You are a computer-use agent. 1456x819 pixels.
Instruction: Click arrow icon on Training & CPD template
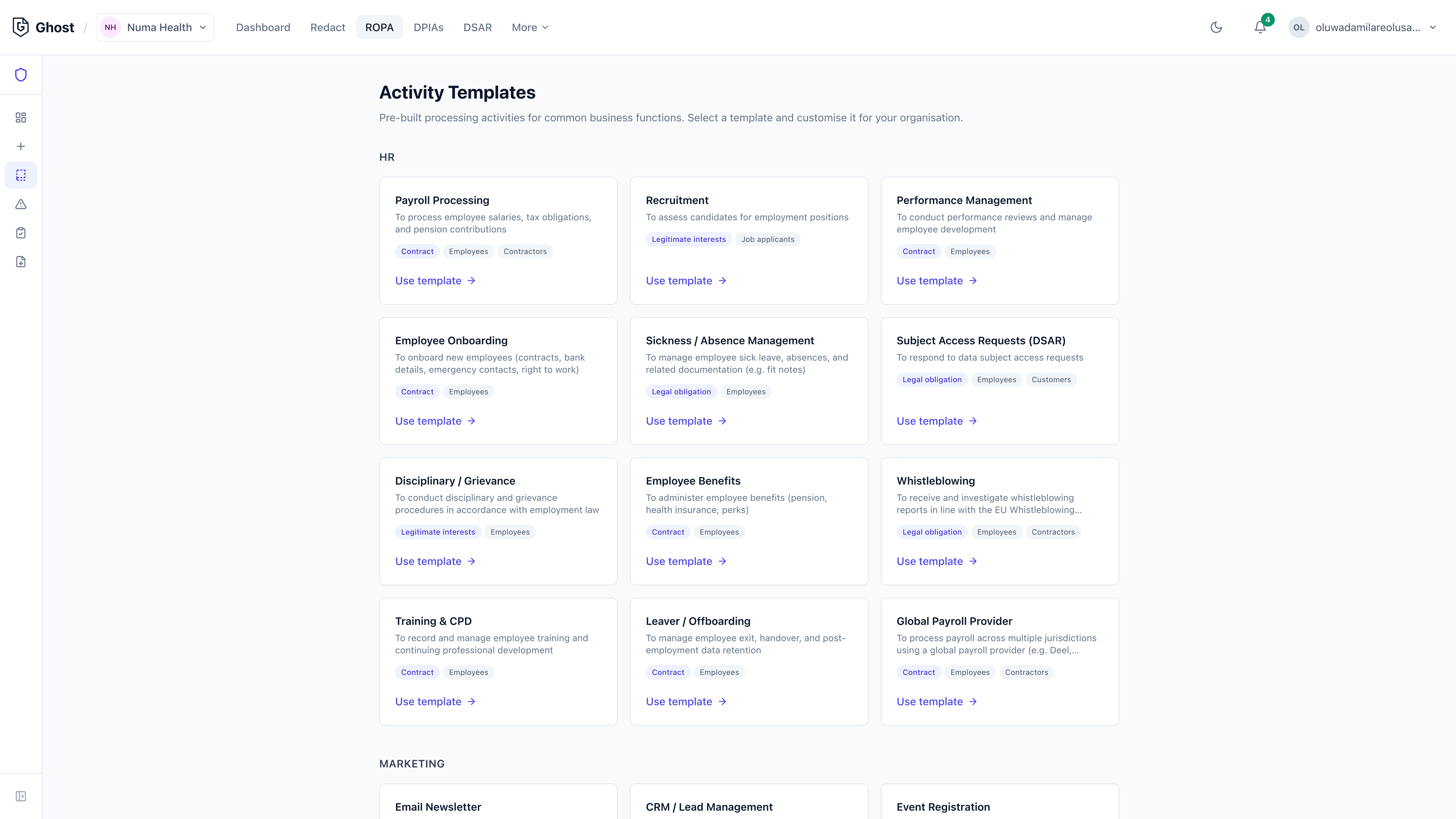pos(471,701)
